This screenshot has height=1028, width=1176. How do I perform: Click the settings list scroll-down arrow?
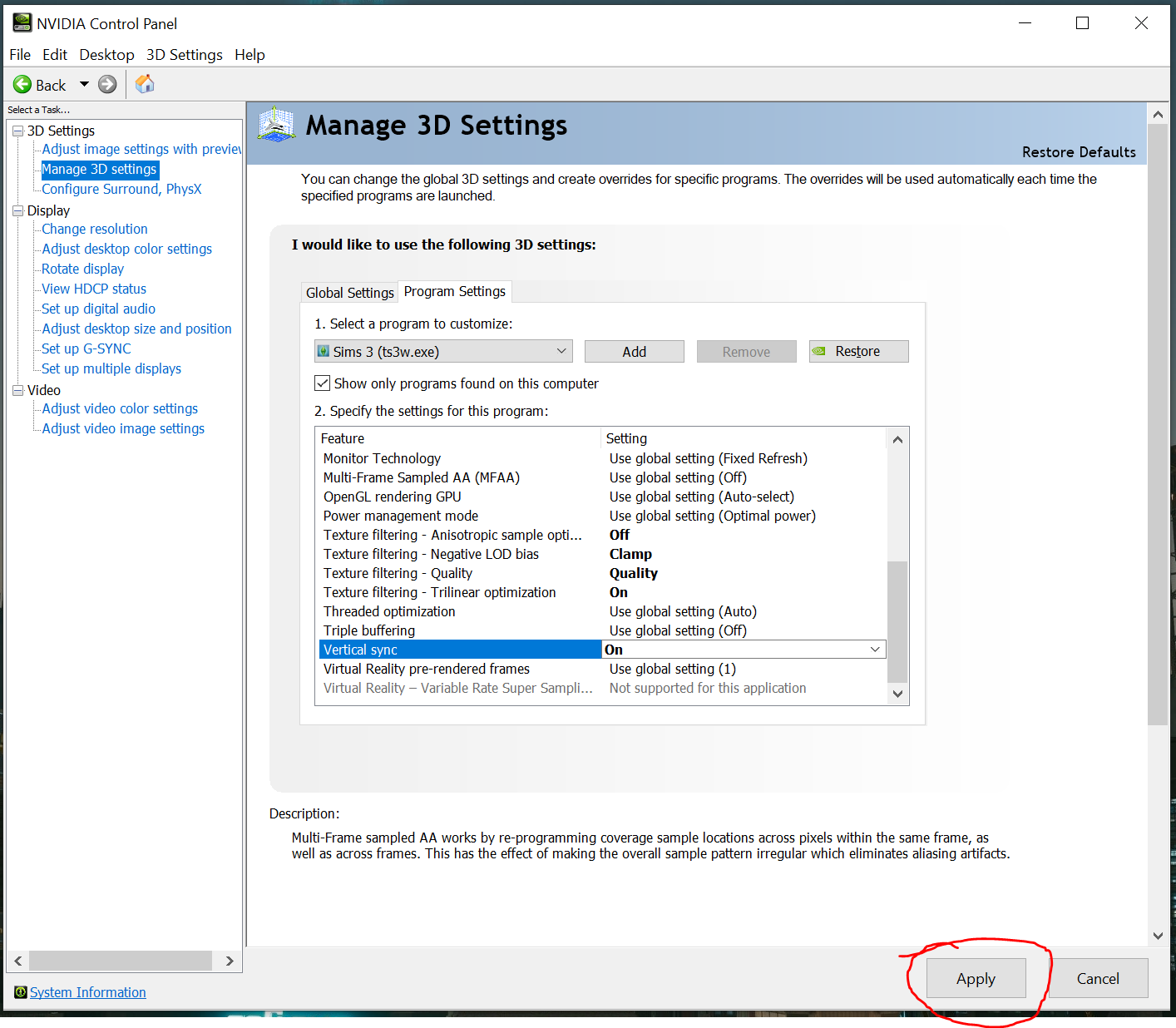click(897, 694)
